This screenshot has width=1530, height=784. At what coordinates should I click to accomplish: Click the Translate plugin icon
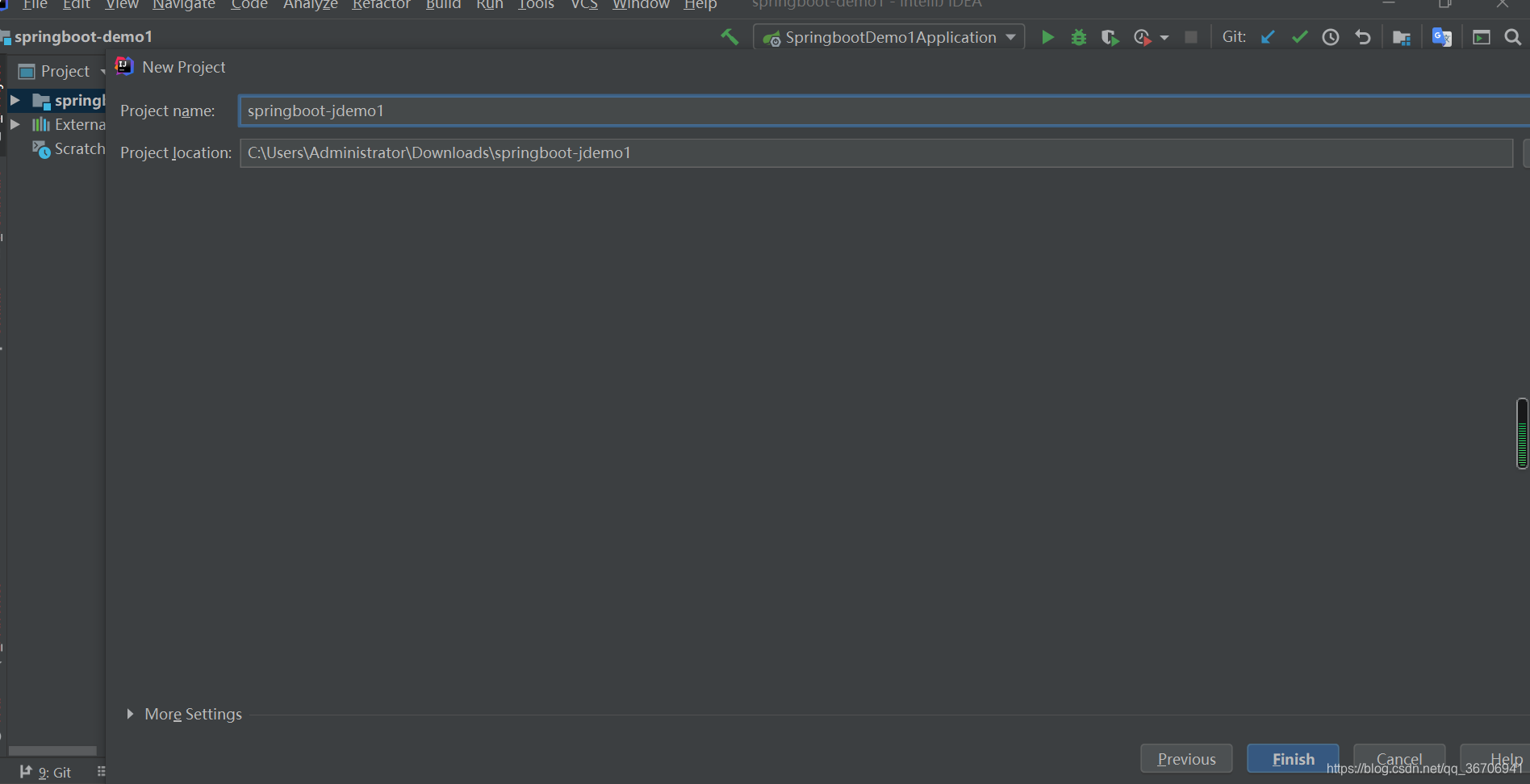(1442, 37)
